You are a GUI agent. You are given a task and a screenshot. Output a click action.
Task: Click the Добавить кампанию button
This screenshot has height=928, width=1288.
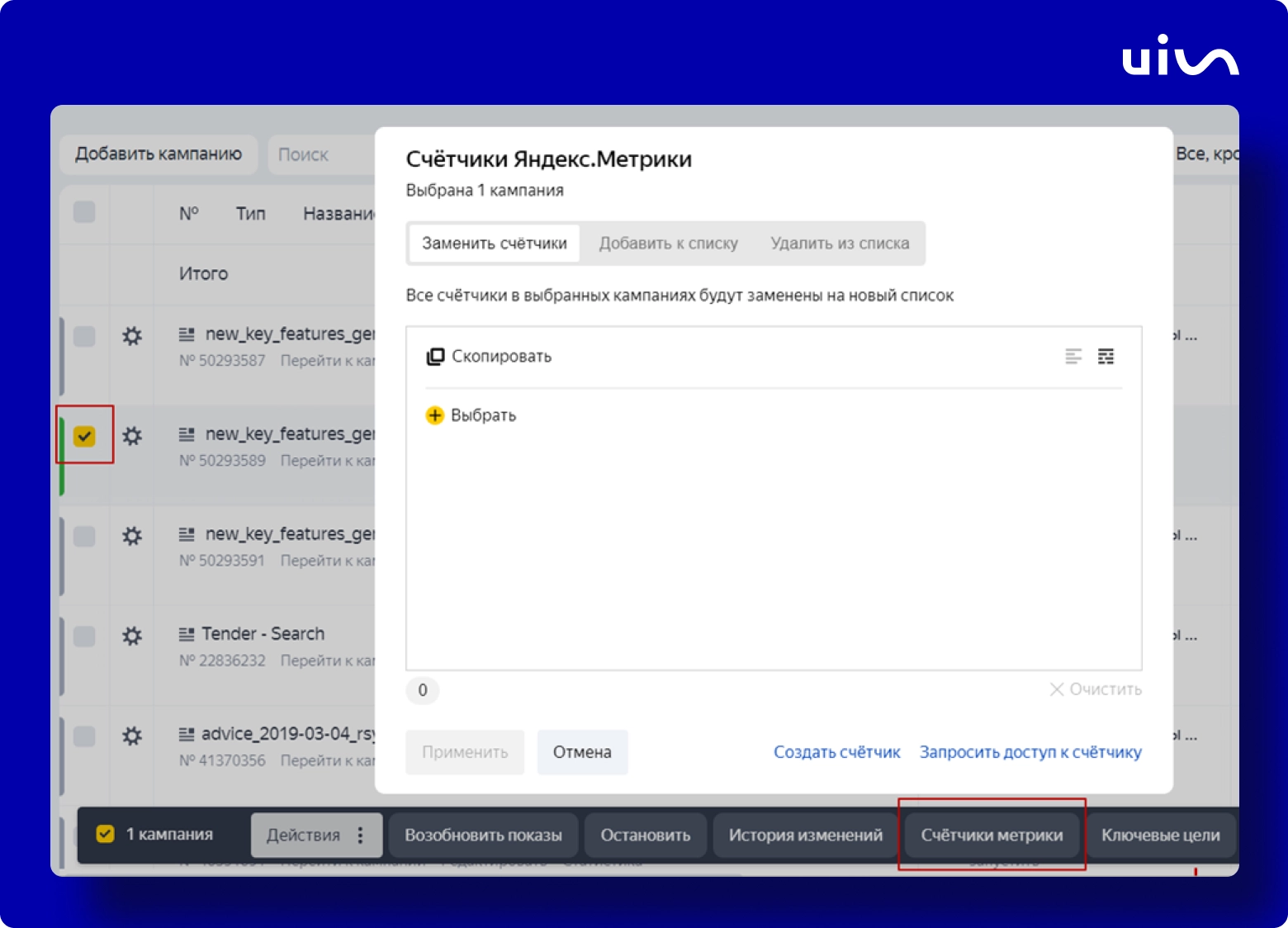click(x=159, y=154)
